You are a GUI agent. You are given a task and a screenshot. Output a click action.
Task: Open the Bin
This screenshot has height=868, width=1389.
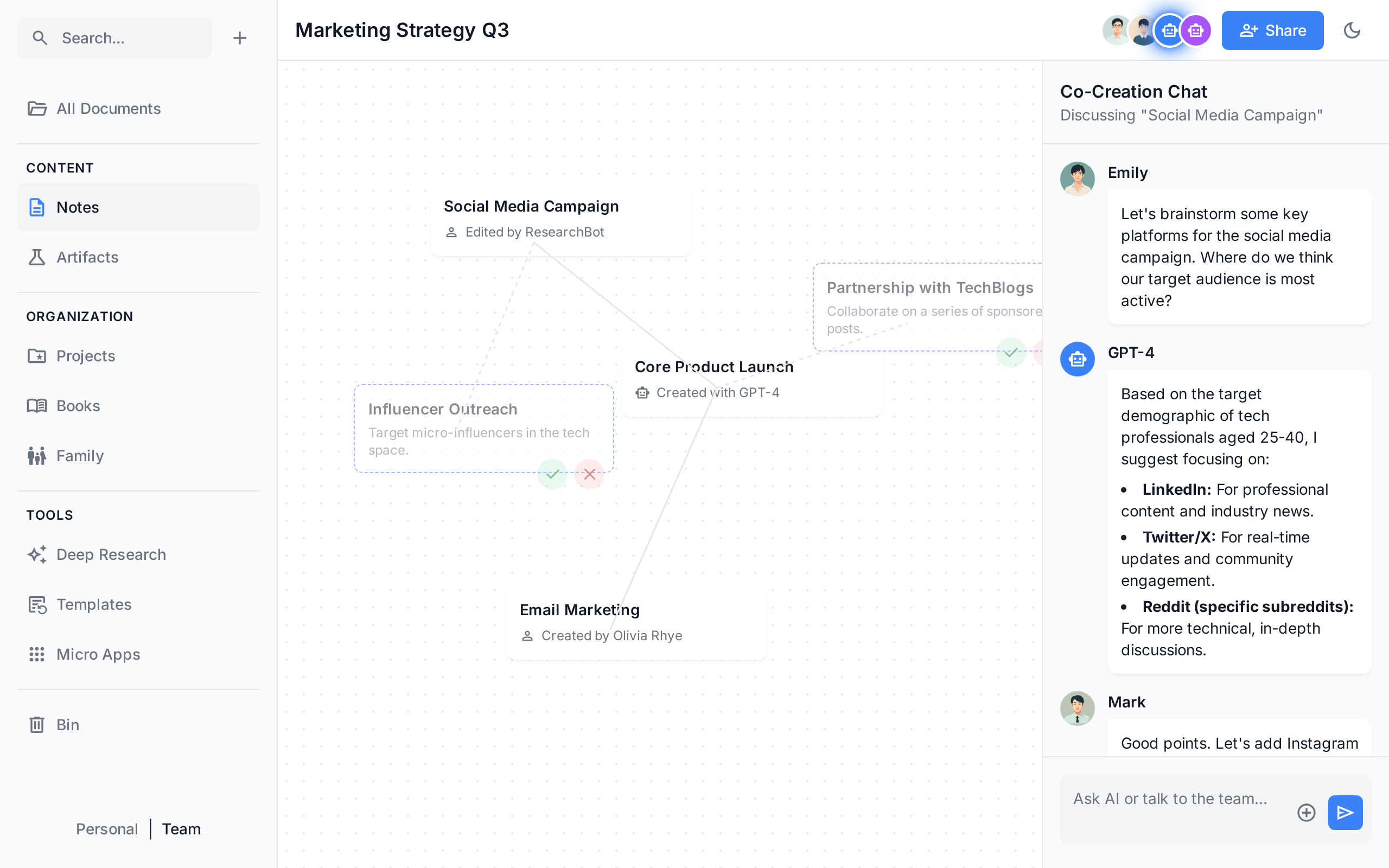pyautogui.click(x=67, y=724)
